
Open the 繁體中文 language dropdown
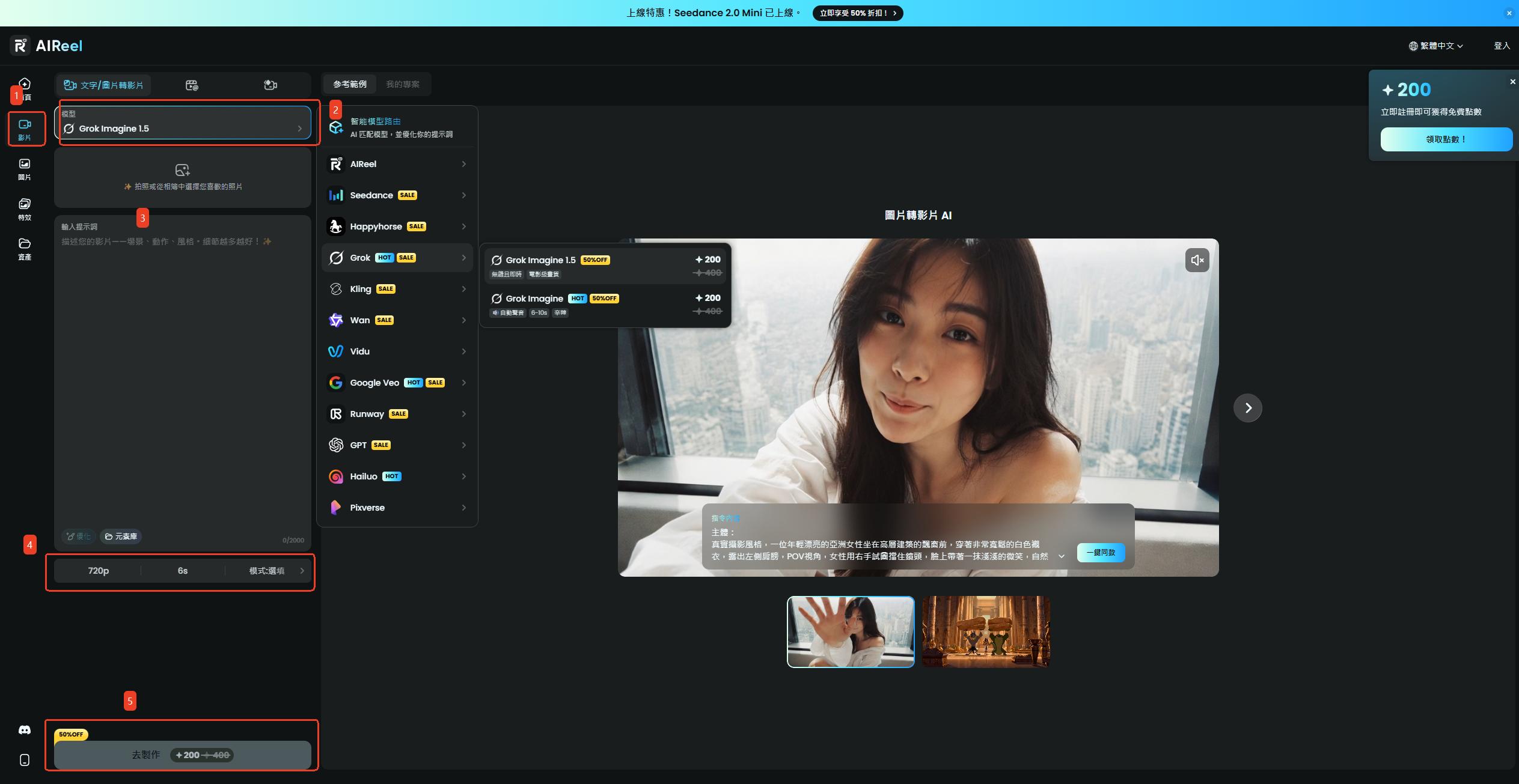1436,46
